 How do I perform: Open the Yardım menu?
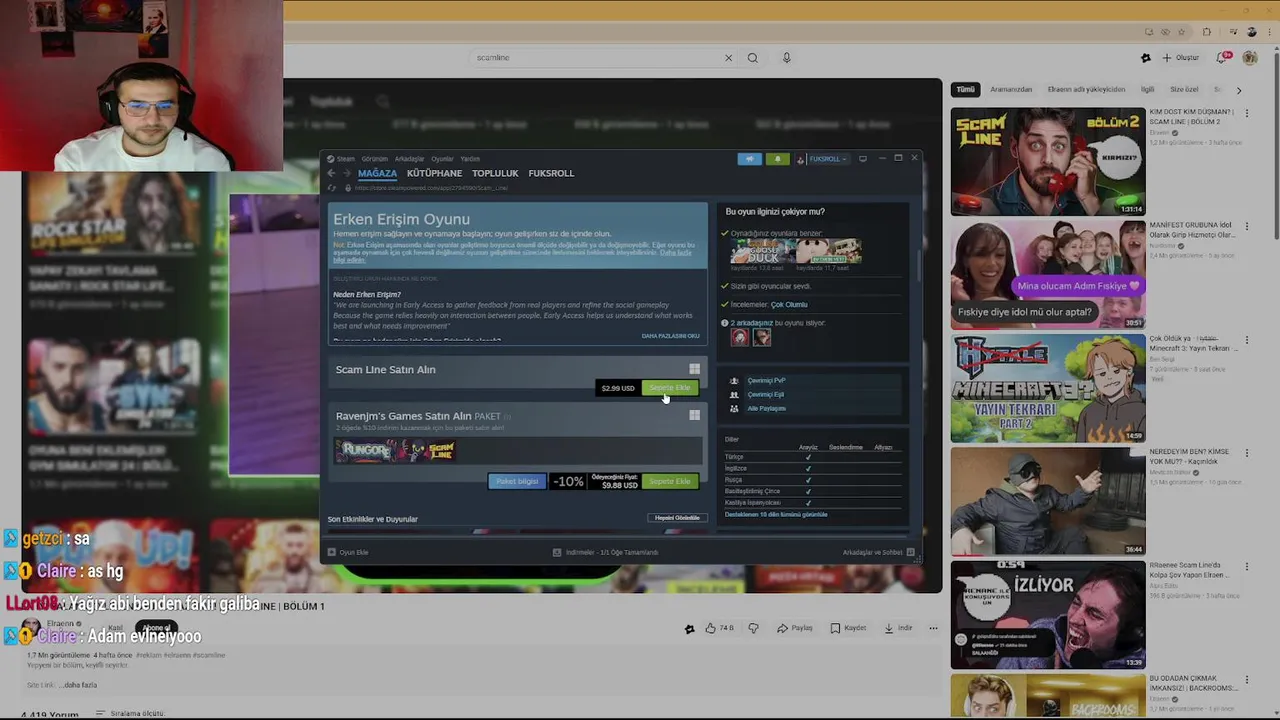pyautogui.click(x=470, y=159)
